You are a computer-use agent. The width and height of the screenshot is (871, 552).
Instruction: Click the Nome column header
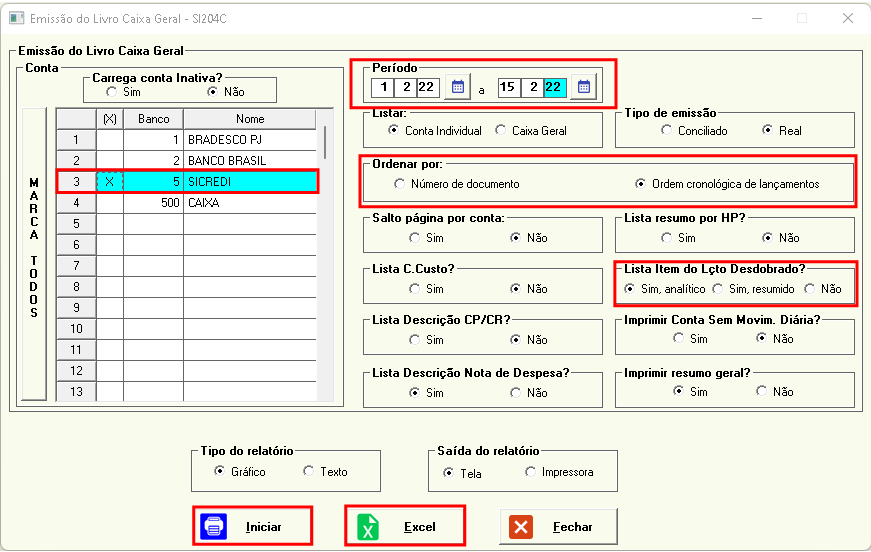tap(250, 119)
